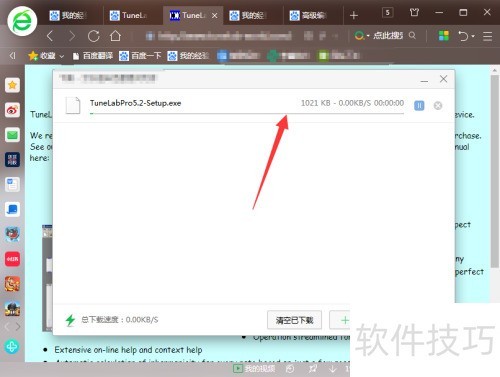Open the green mail icon in the sidebar

12,135
